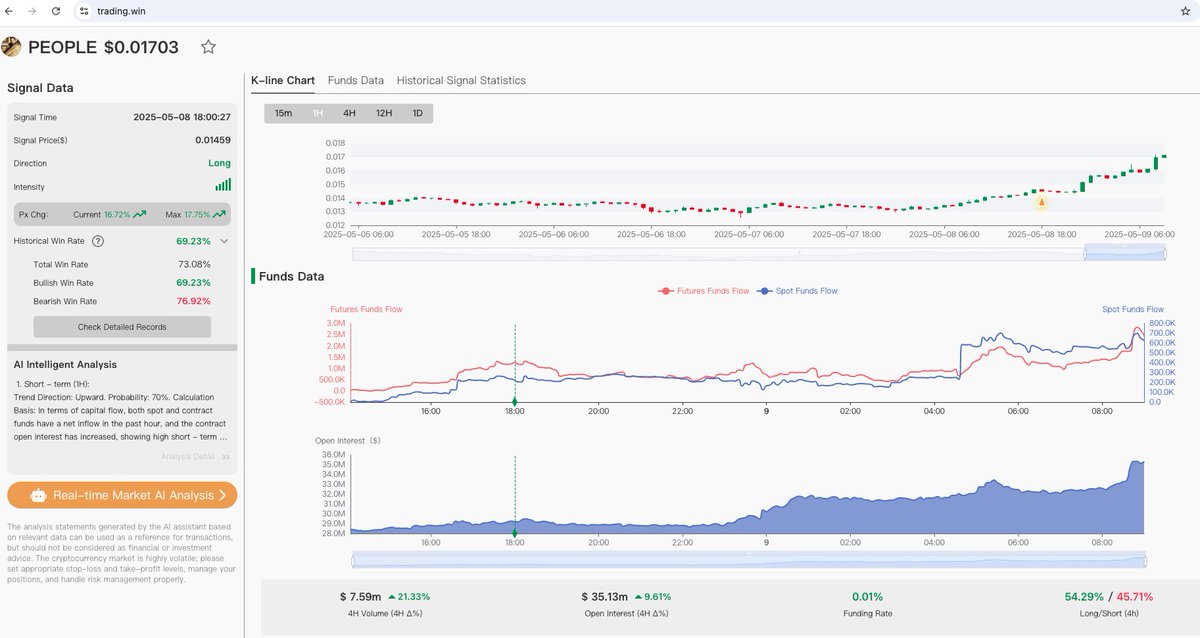Select the 1H timeframe
Viewport: 1200px width, 638px height.
coord(318,113)
